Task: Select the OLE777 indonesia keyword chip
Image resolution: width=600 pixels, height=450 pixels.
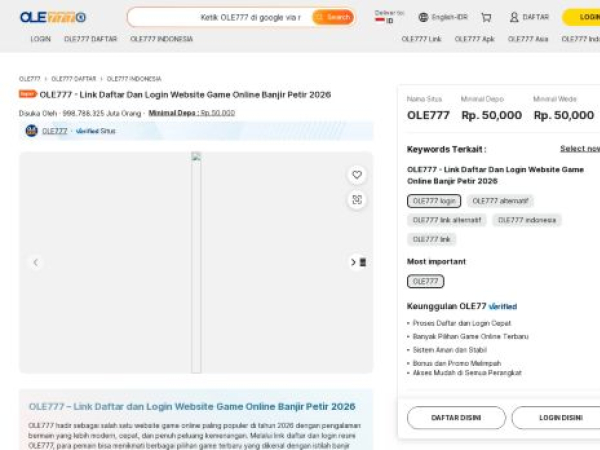Action: point(527,220)
